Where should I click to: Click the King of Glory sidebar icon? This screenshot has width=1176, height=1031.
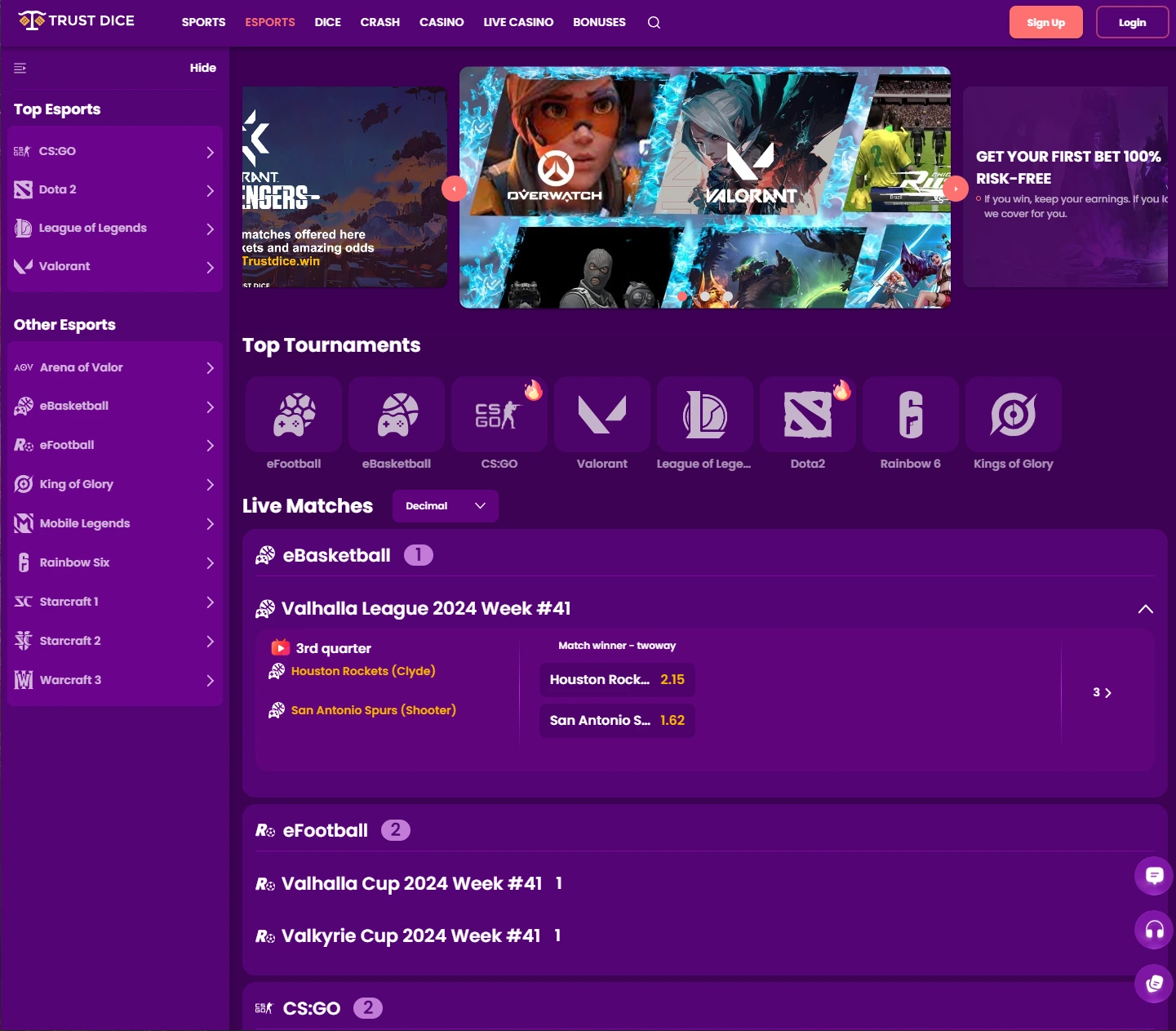coord(24,484)
